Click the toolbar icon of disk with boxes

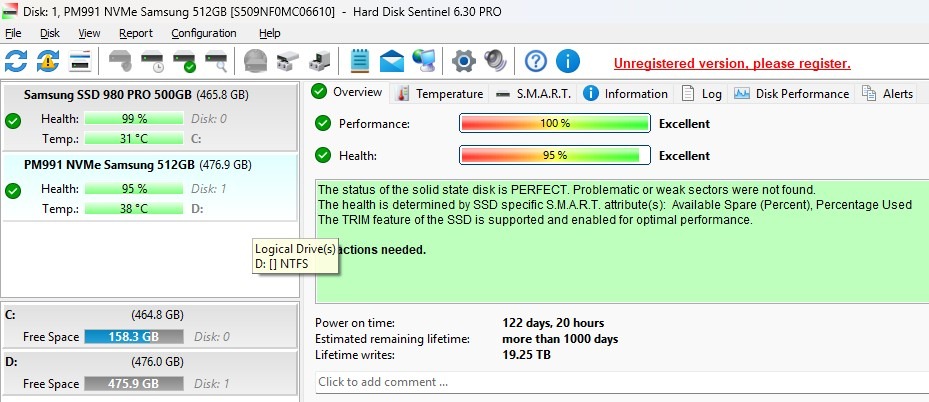pos(288,61)
